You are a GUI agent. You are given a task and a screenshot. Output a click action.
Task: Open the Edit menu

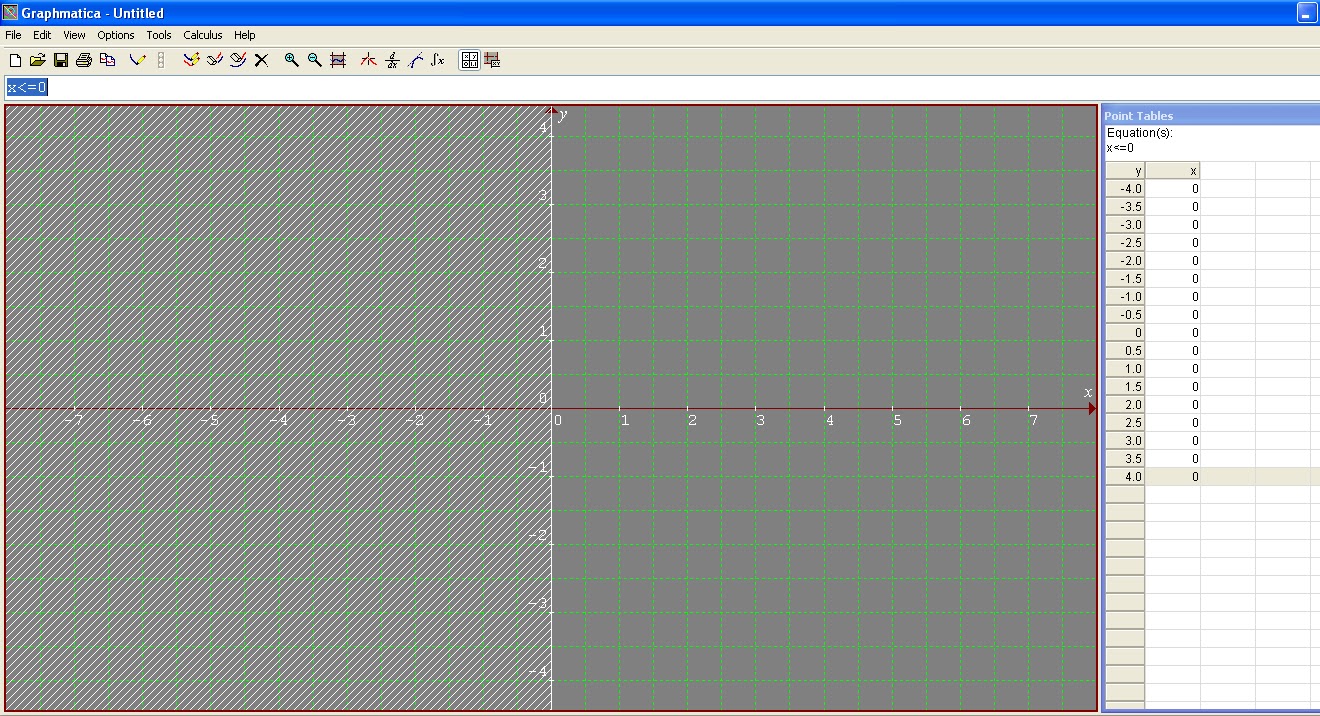pos(41,35)
